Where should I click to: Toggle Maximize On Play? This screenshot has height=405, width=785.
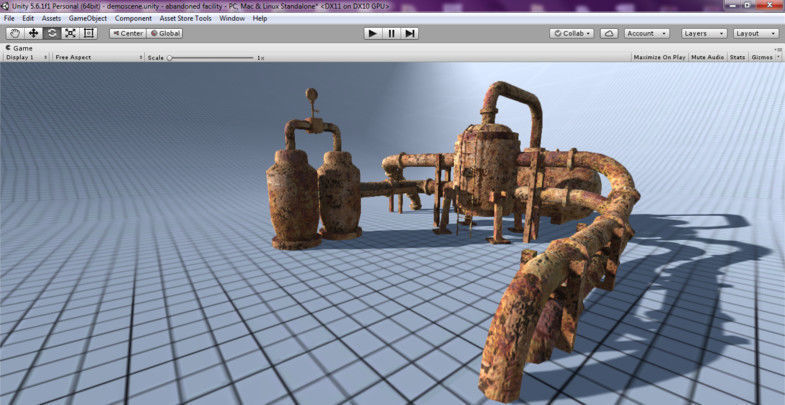[x=659, y=58]
